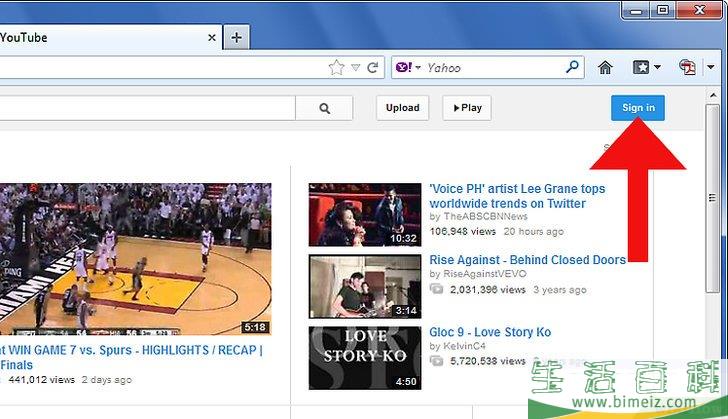Click the PDF toolbar add-on icon

687,68
